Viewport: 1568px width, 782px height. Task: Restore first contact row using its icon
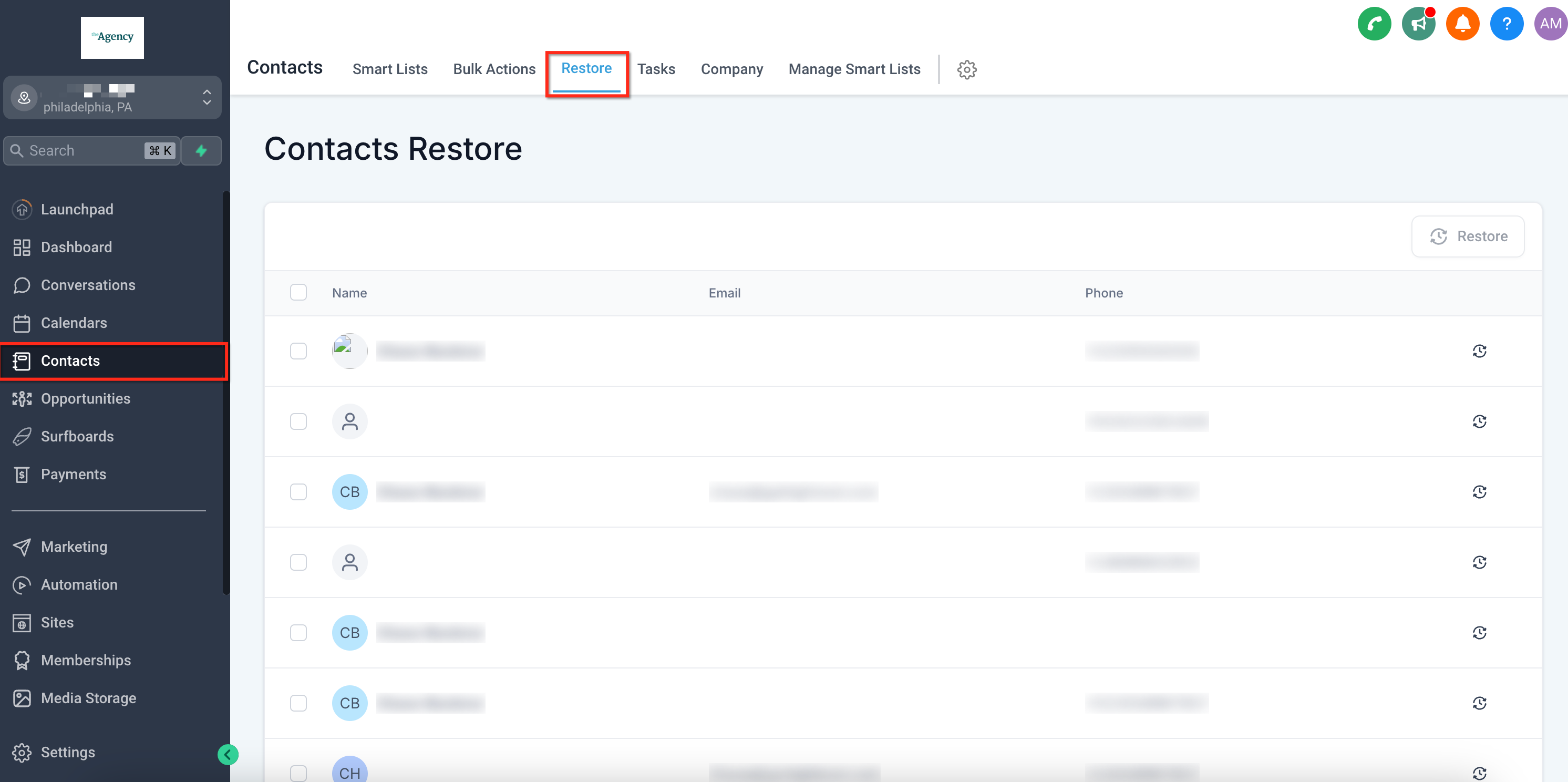tap(1479, 351)
